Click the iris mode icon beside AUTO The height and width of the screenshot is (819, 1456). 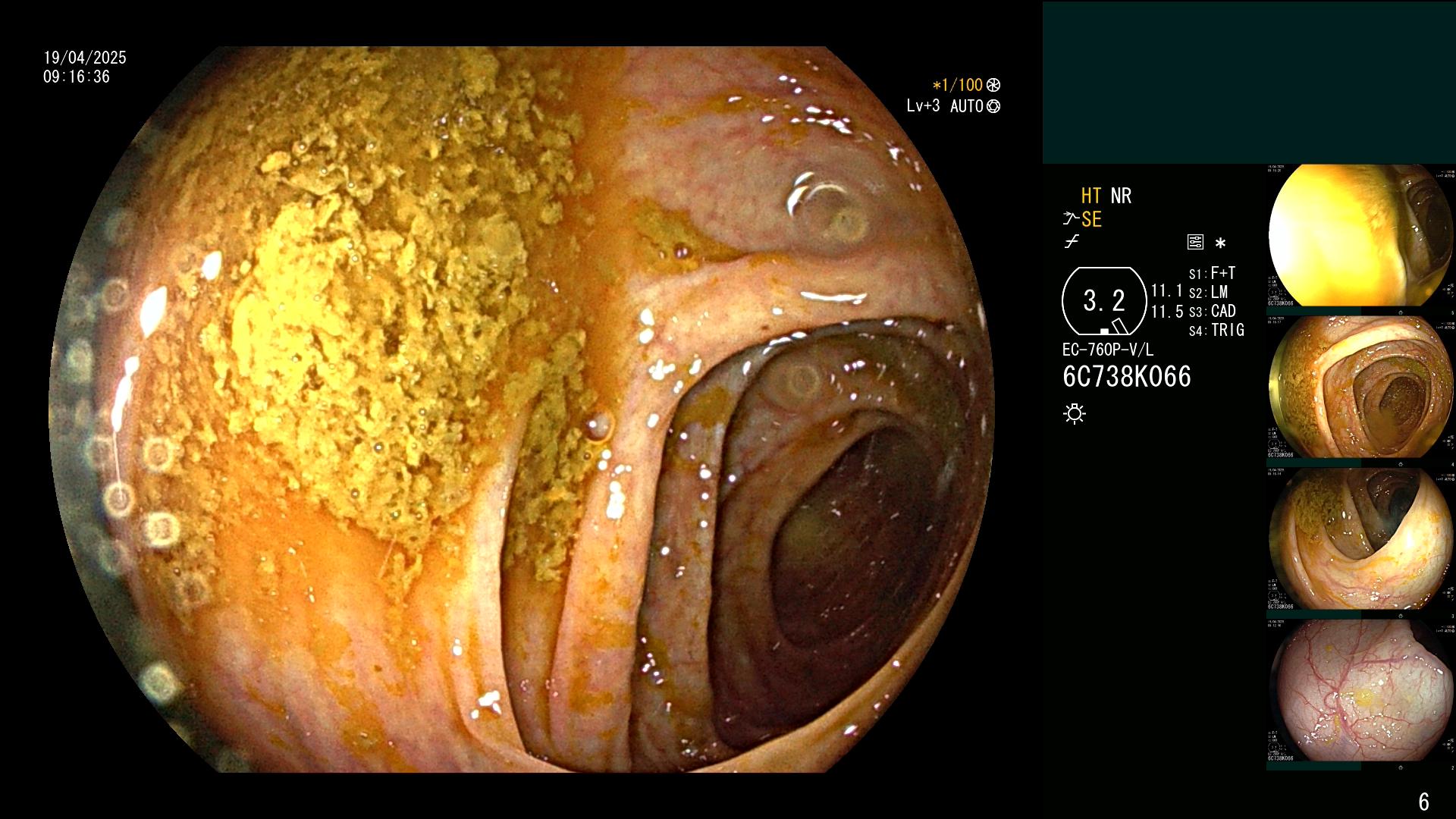(x=993, y=106)
